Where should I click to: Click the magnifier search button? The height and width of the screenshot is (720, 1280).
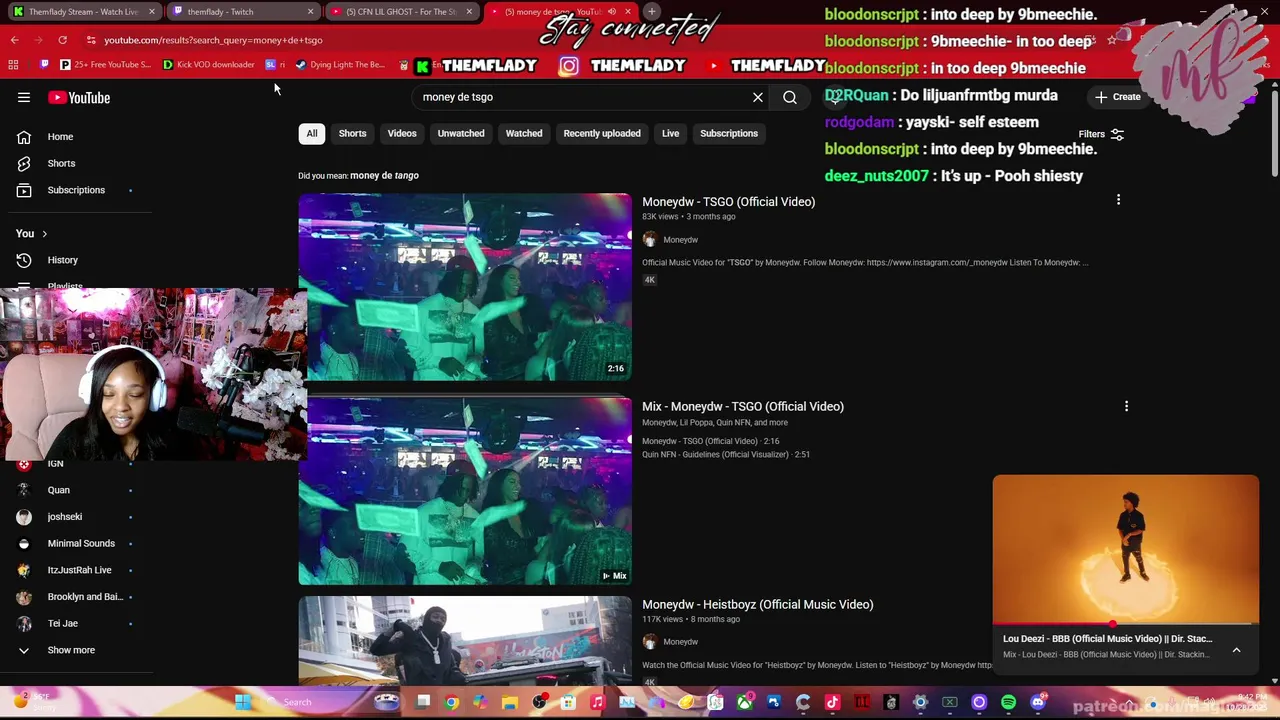pos(790,97)
